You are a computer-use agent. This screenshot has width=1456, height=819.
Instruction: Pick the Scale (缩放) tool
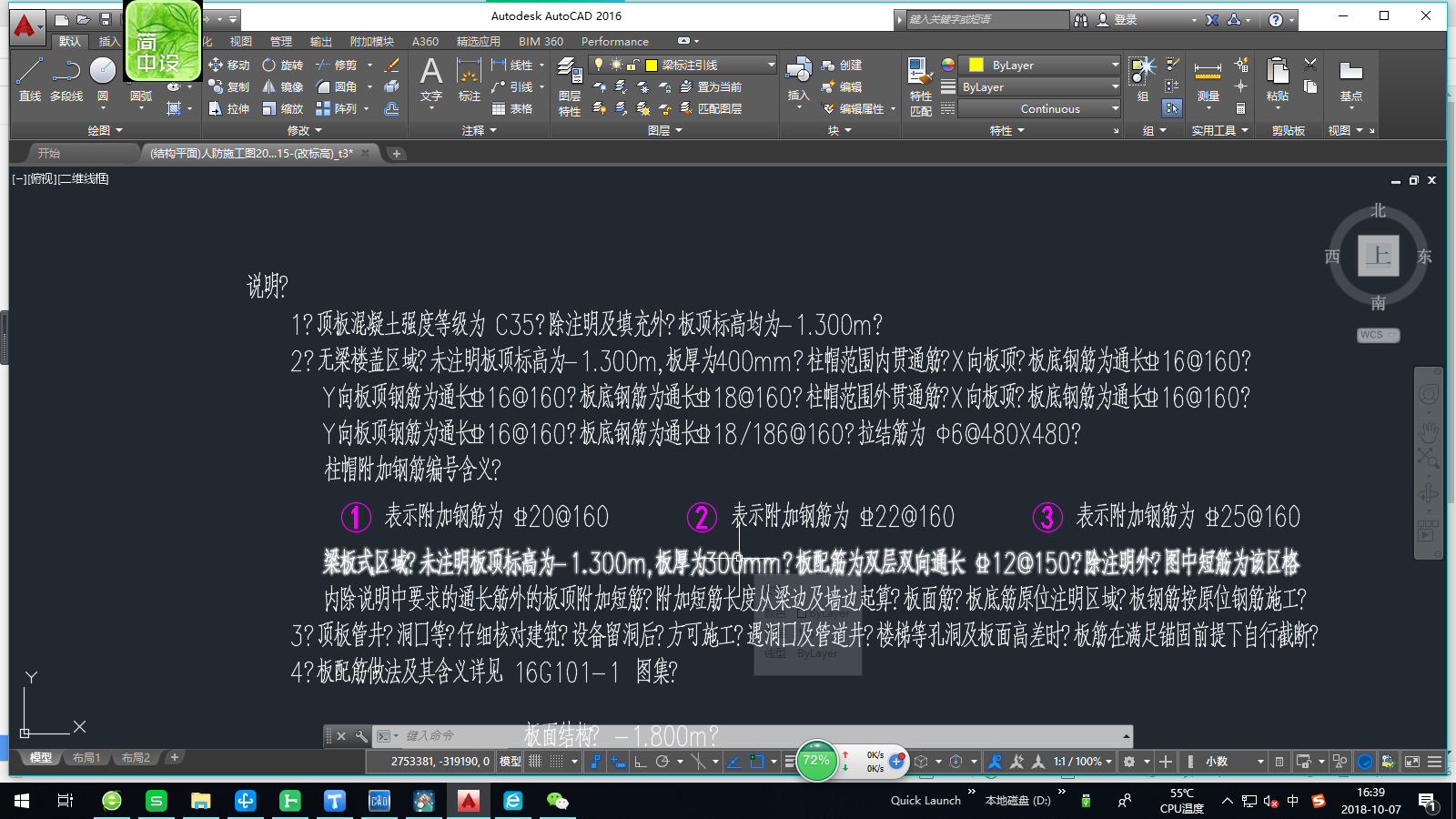283,109
